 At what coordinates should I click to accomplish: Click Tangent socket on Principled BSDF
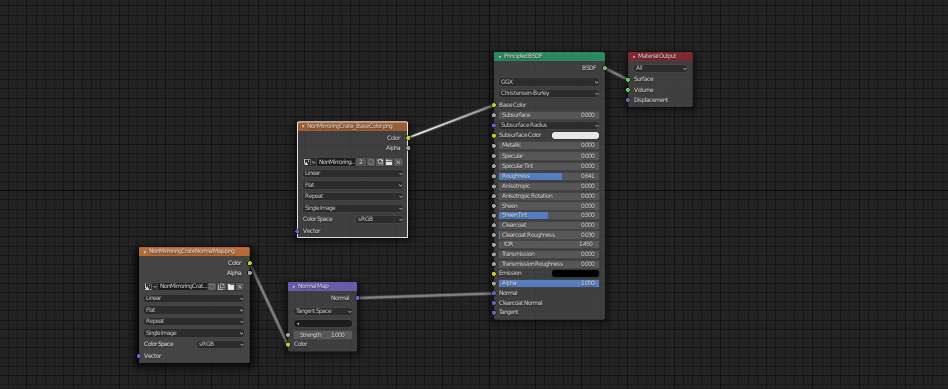point(494,313)
